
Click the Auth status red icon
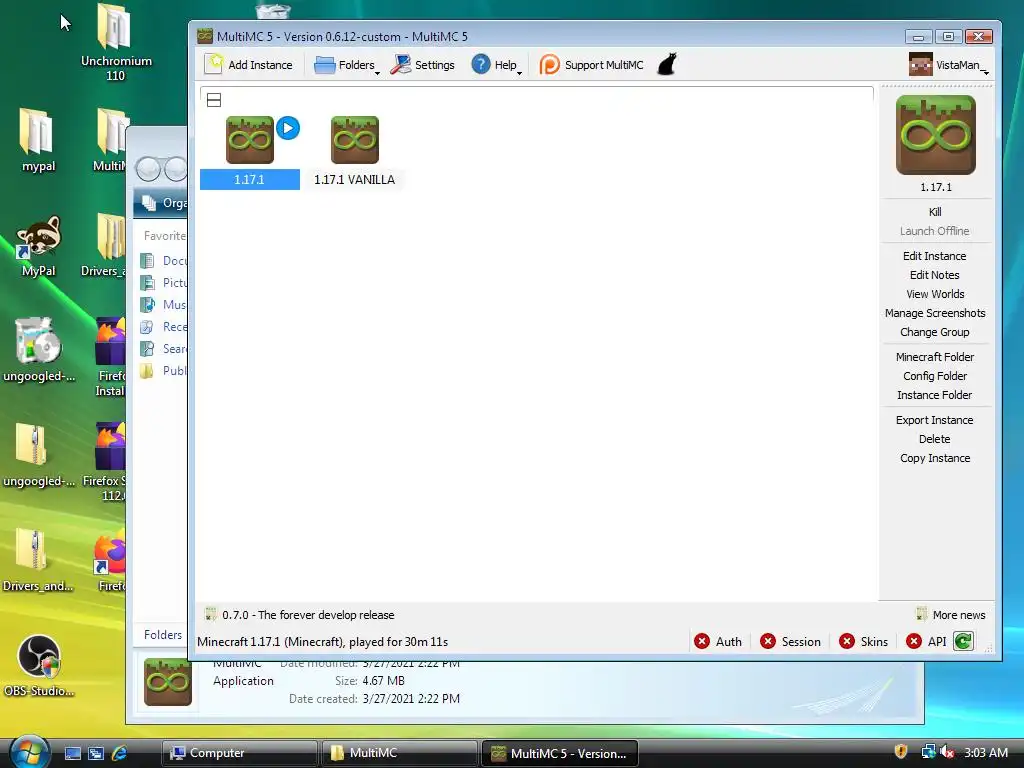pos(702,641)
